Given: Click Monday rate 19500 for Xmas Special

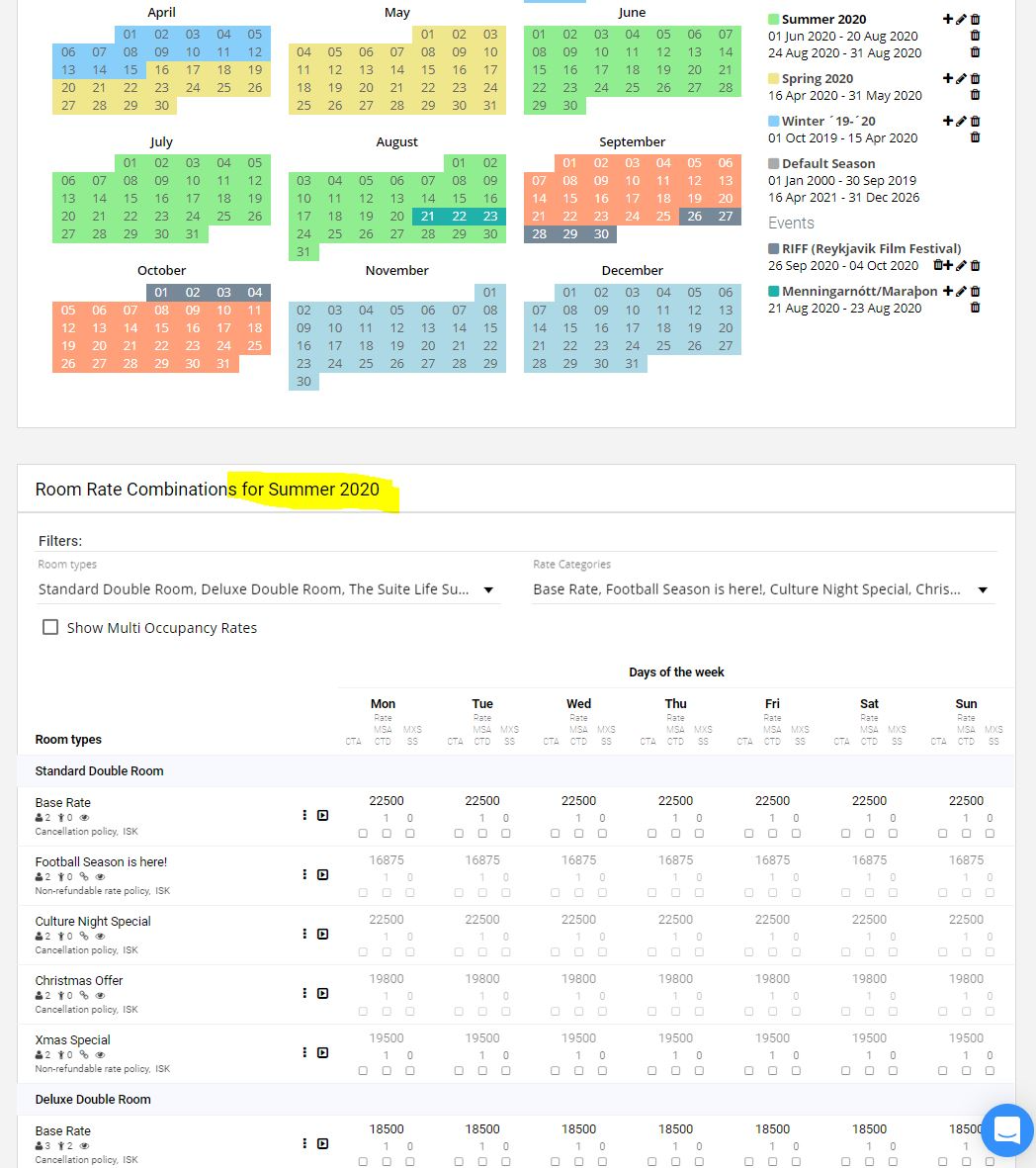Looking at the screenshot, I should pyautogui.click(x=387, y=1038).
